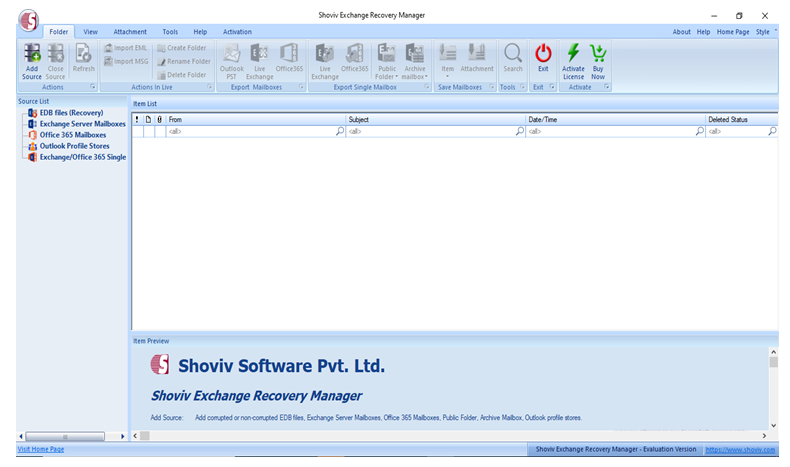The width and height of the screenshot is (790, 467).
Task: Expand the Actions In Live dialog launcher
Action: click(210, 87)
